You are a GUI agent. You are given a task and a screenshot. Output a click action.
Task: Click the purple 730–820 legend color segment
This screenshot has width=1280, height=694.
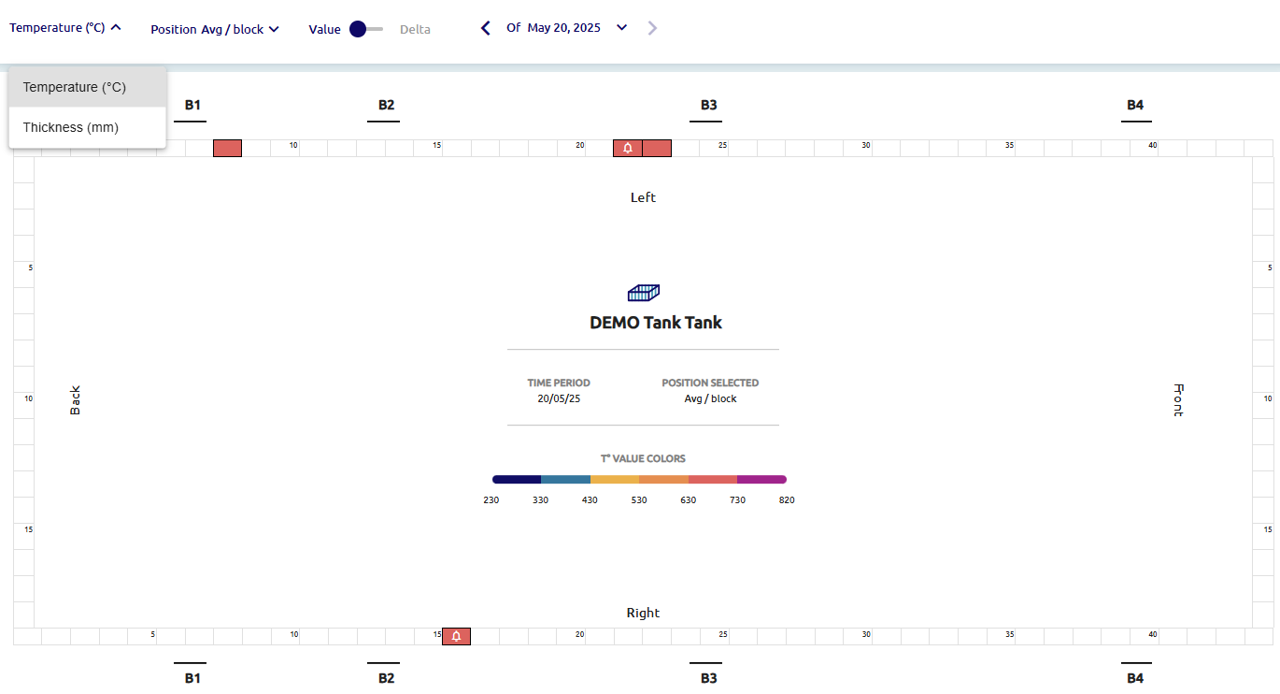pyautogui.click(x=762, y=479)
